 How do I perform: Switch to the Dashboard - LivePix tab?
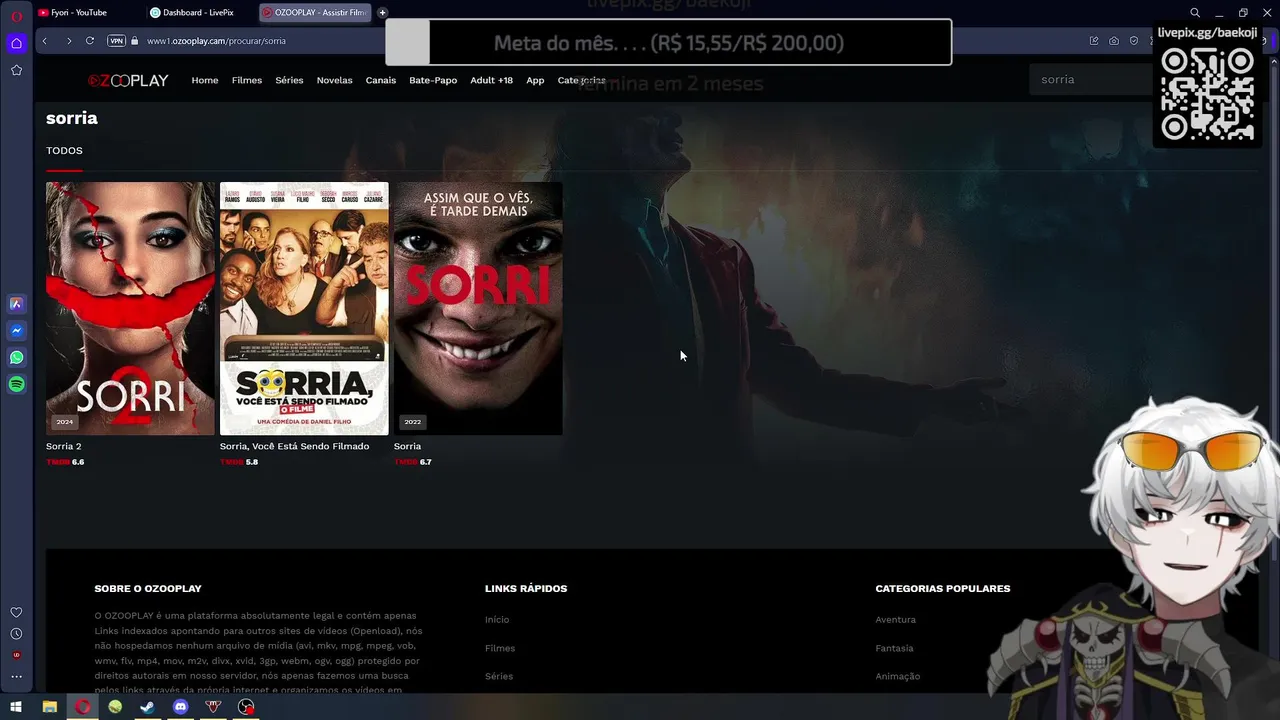(198, 13)
